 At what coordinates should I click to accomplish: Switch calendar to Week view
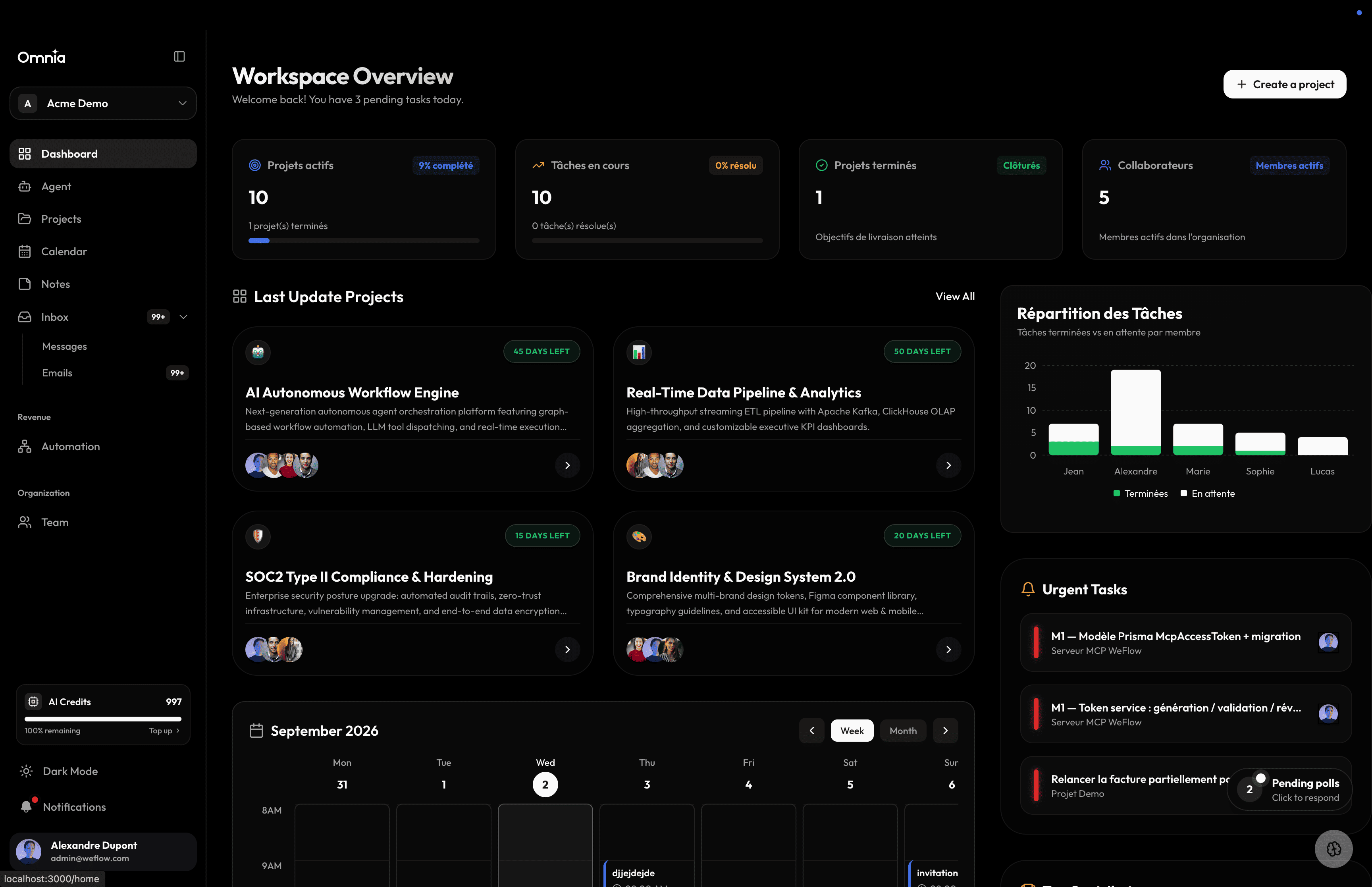pos(852,730)
